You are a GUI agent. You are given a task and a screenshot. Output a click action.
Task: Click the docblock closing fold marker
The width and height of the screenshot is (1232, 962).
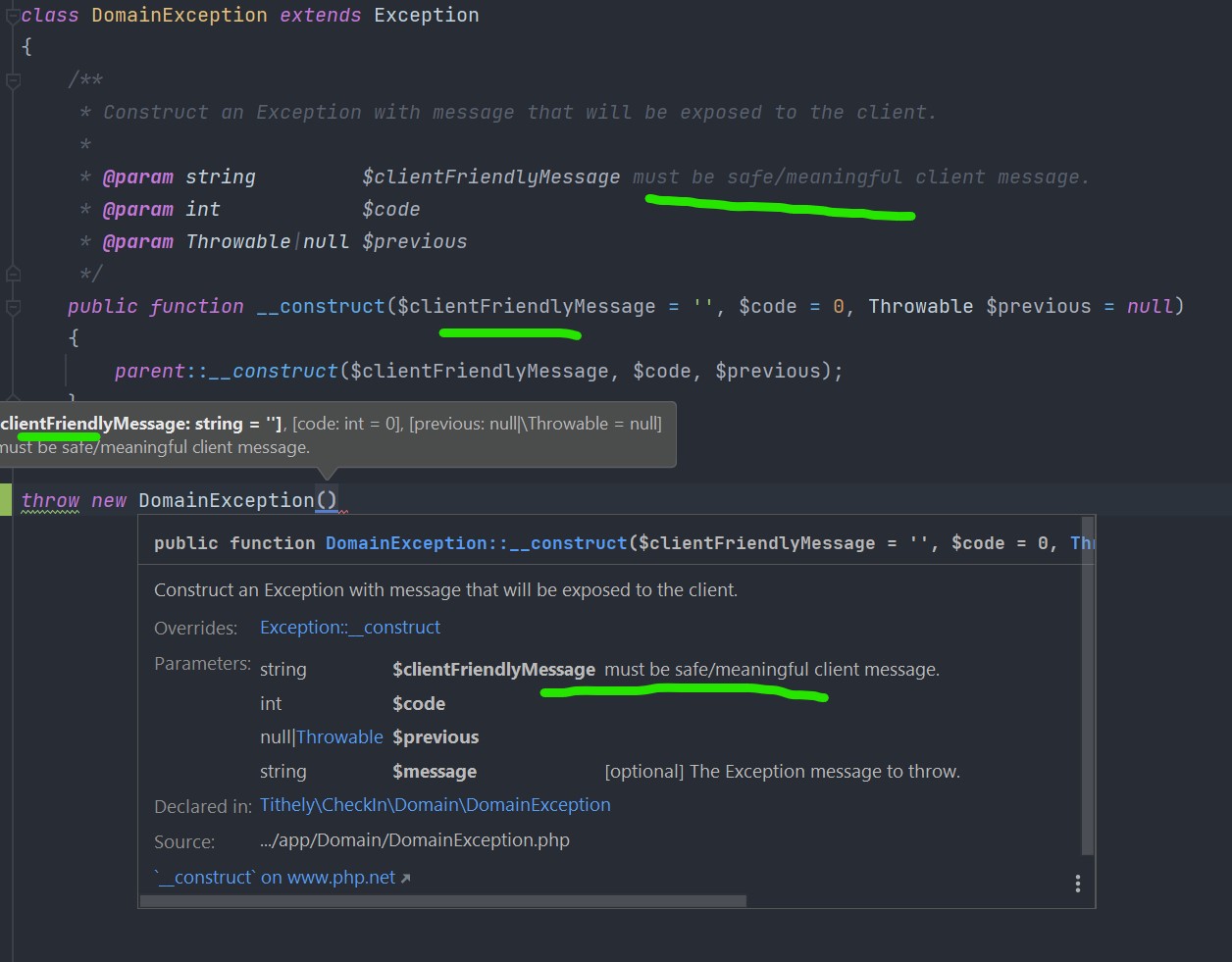(x=13, y=274)
